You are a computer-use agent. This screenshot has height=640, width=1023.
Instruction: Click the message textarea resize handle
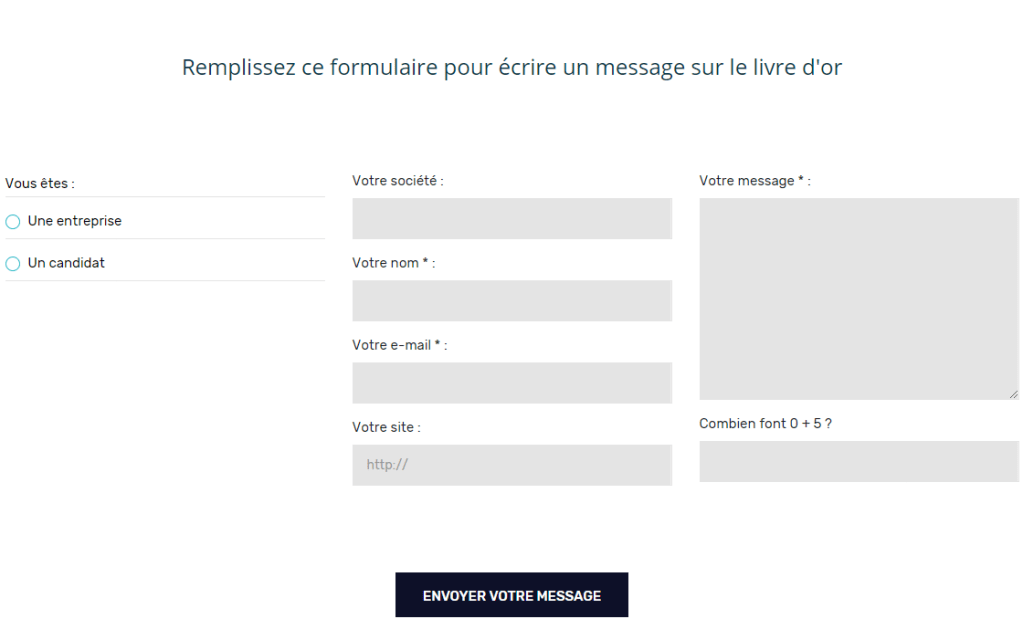point(1013,394)
